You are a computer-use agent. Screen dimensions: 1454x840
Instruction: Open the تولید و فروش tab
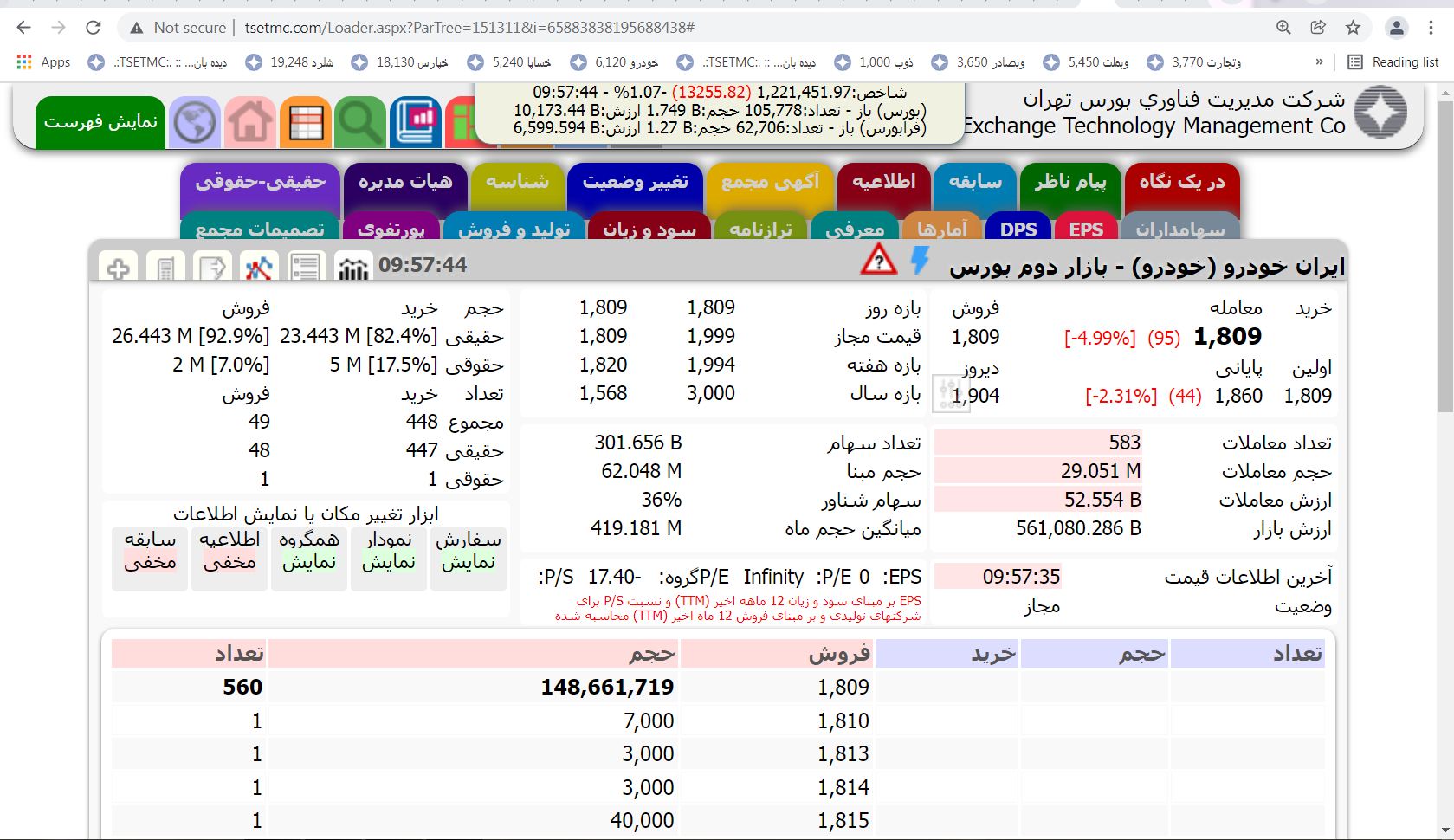click(x=514, y=228)
